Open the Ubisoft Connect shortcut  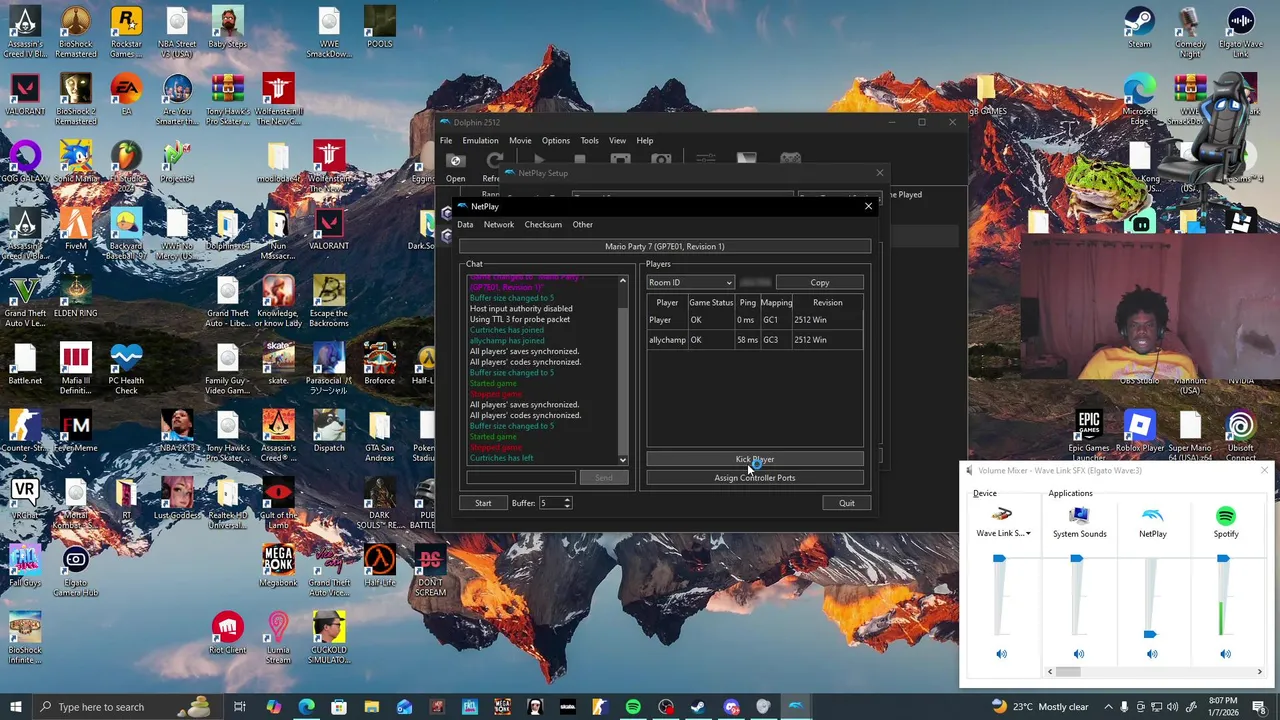pyautogui.click(x=1240, y=436)
